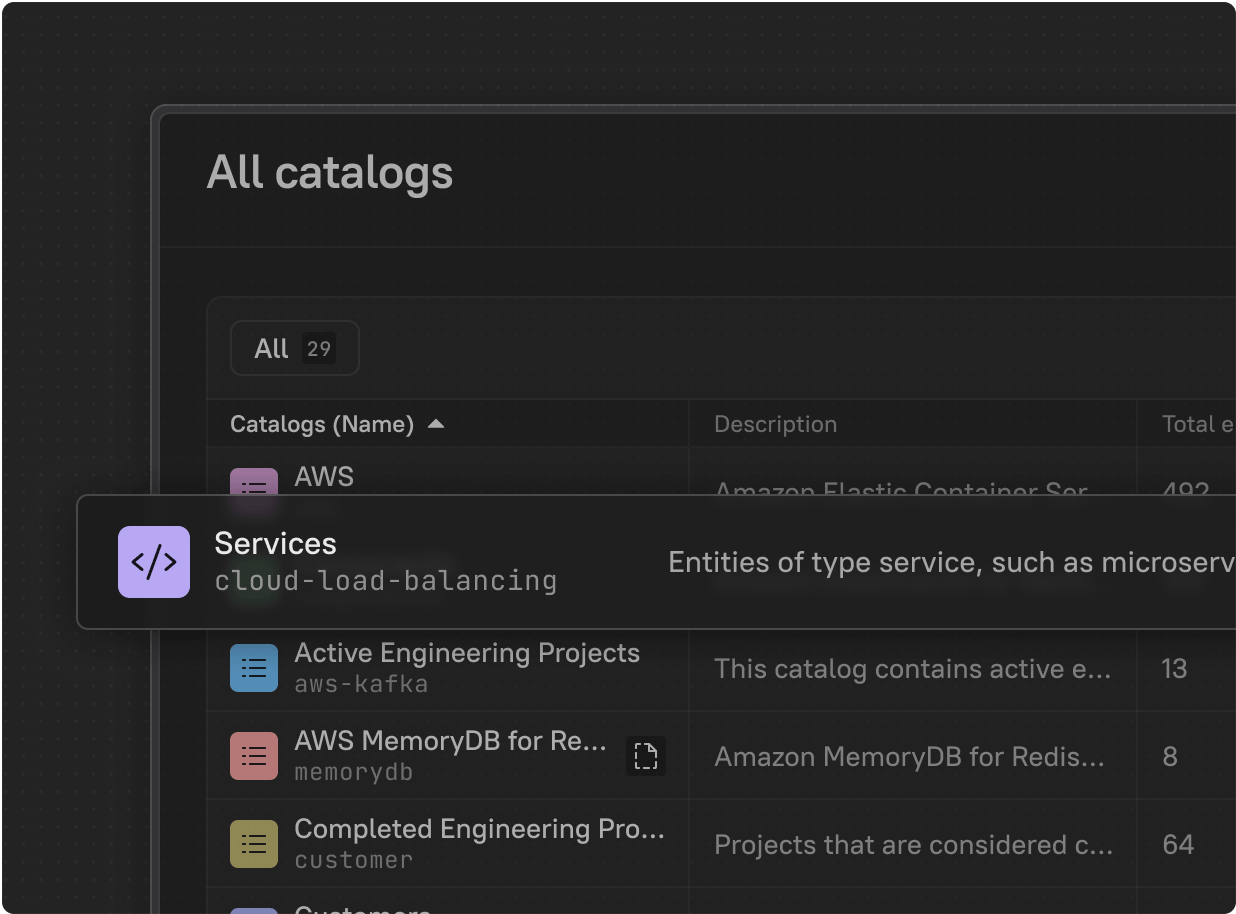Click the Catalogs (Name) column header

[x=322, y=424]
